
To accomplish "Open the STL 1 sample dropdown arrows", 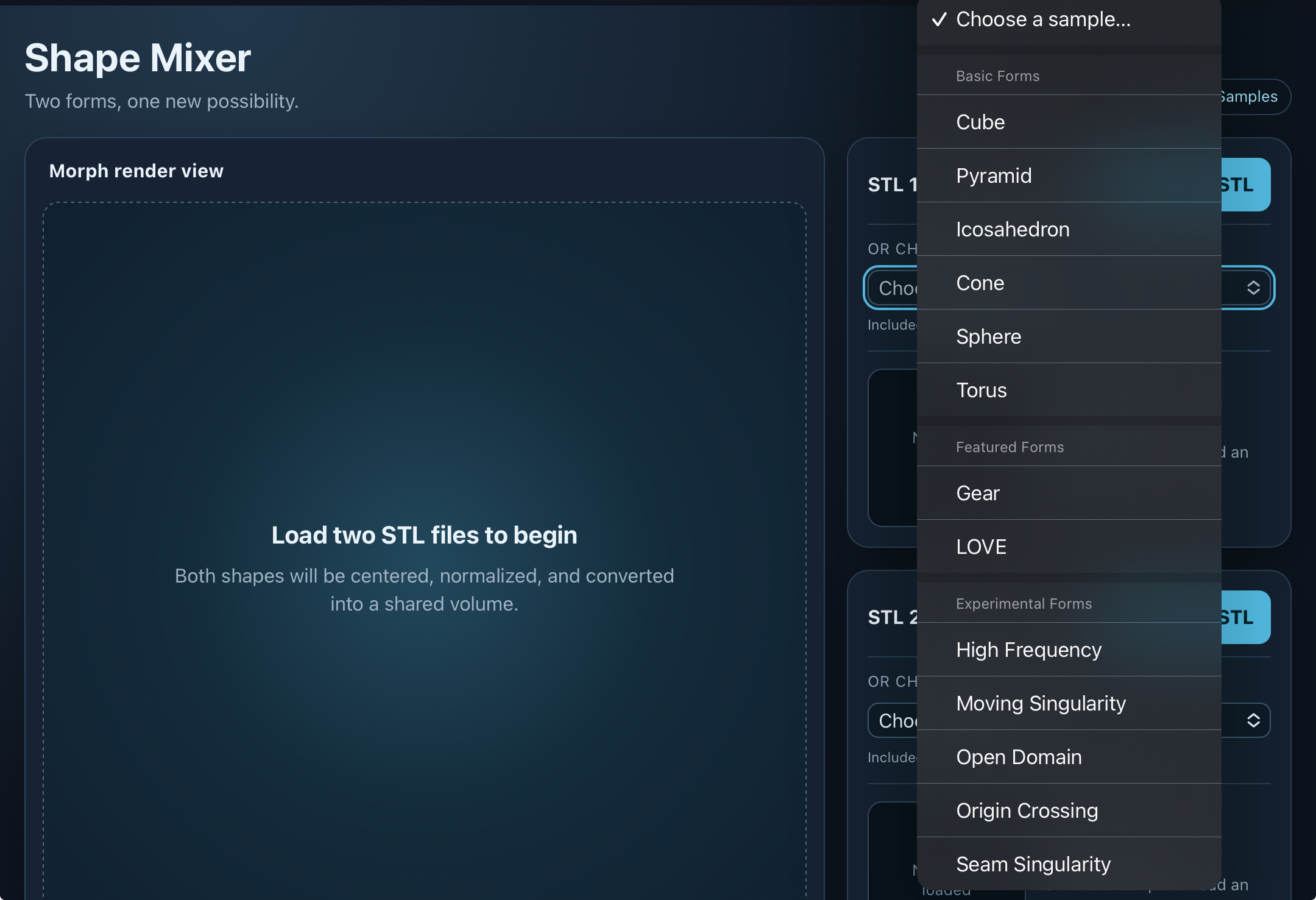I will pyautogui.click(x=1253, y=288).
